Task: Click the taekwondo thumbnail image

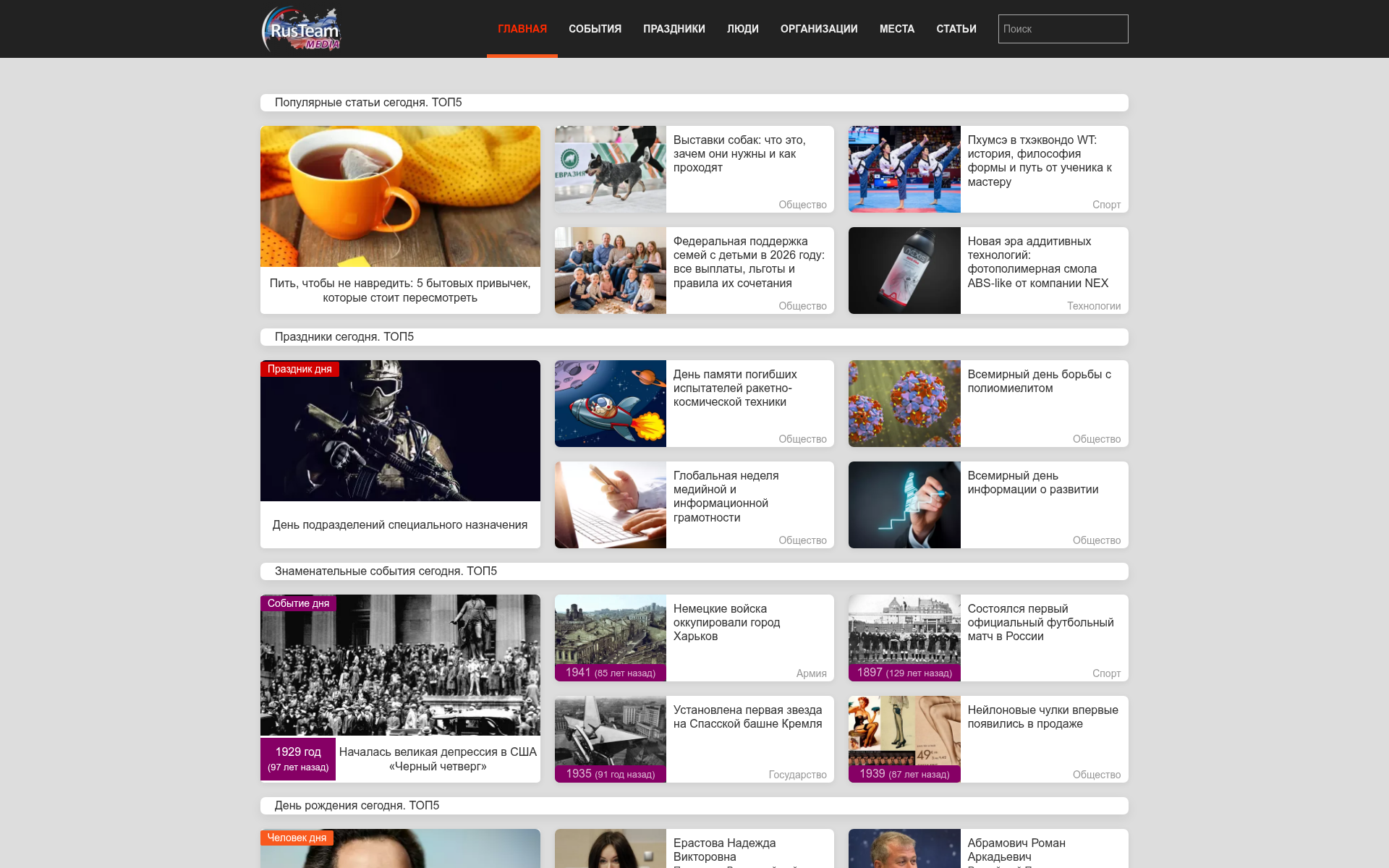Action: click(x=904, y=169)
